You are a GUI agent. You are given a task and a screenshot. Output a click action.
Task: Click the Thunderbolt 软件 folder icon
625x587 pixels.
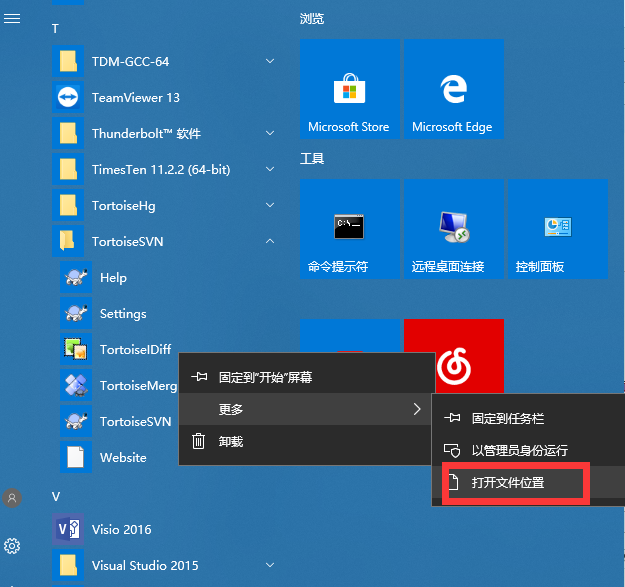(68, 133)
